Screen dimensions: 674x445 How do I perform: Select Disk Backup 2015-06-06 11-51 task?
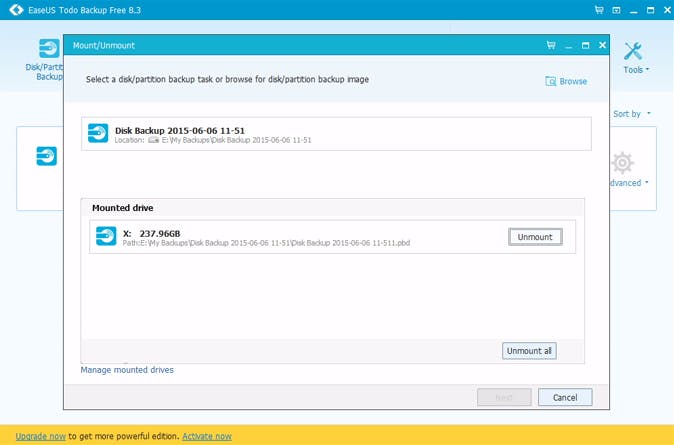[x=336, y=134]
